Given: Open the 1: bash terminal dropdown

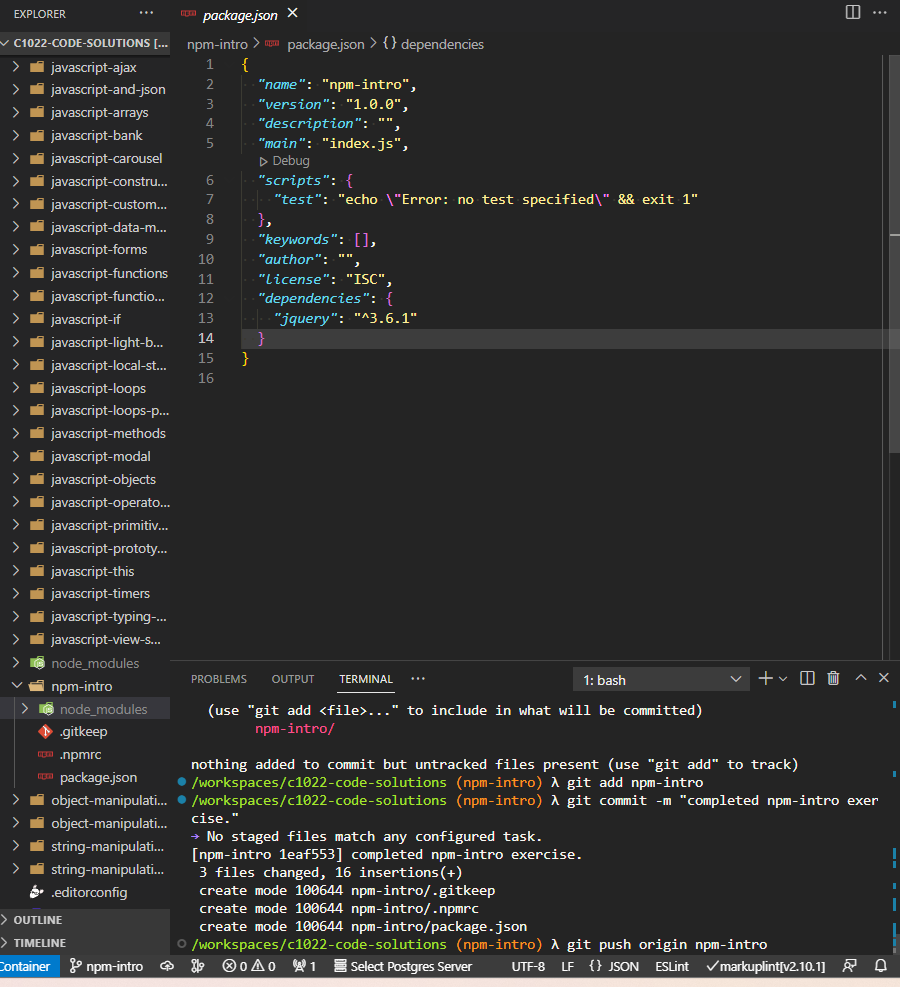Looking at the screenshot, I should coord(660,679).
